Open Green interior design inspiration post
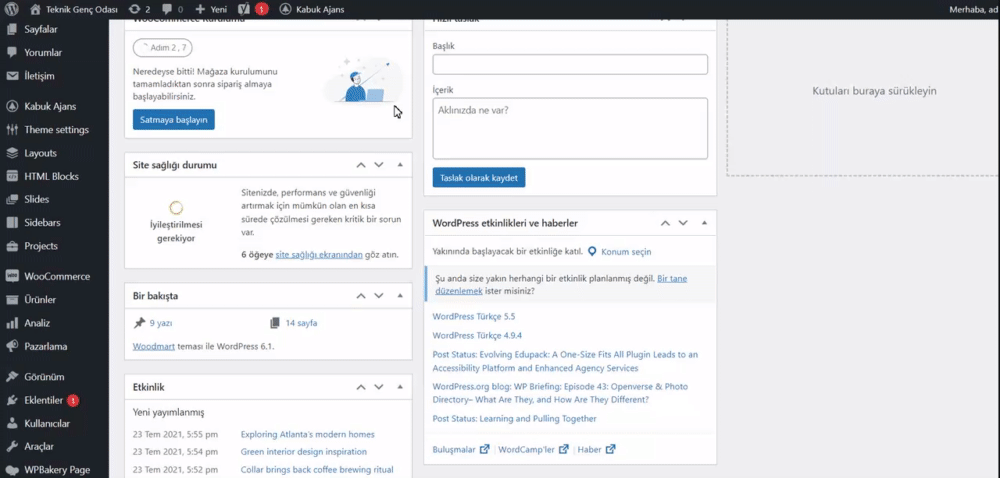The height and width of the screenshot is (478, 1000). point(304,452)
